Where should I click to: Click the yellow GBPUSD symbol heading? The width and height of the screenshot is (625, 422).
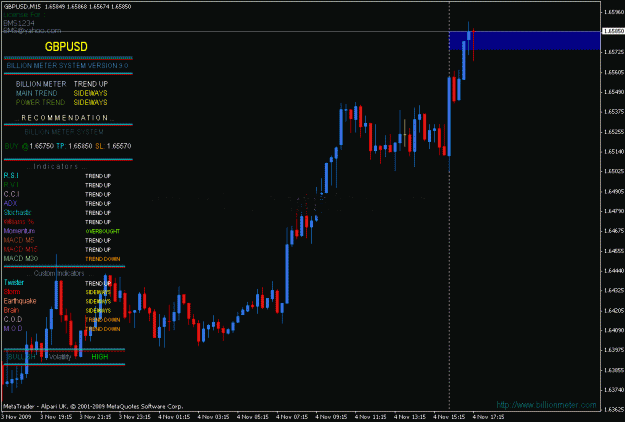pyautogui.click(x=66, y=47)
